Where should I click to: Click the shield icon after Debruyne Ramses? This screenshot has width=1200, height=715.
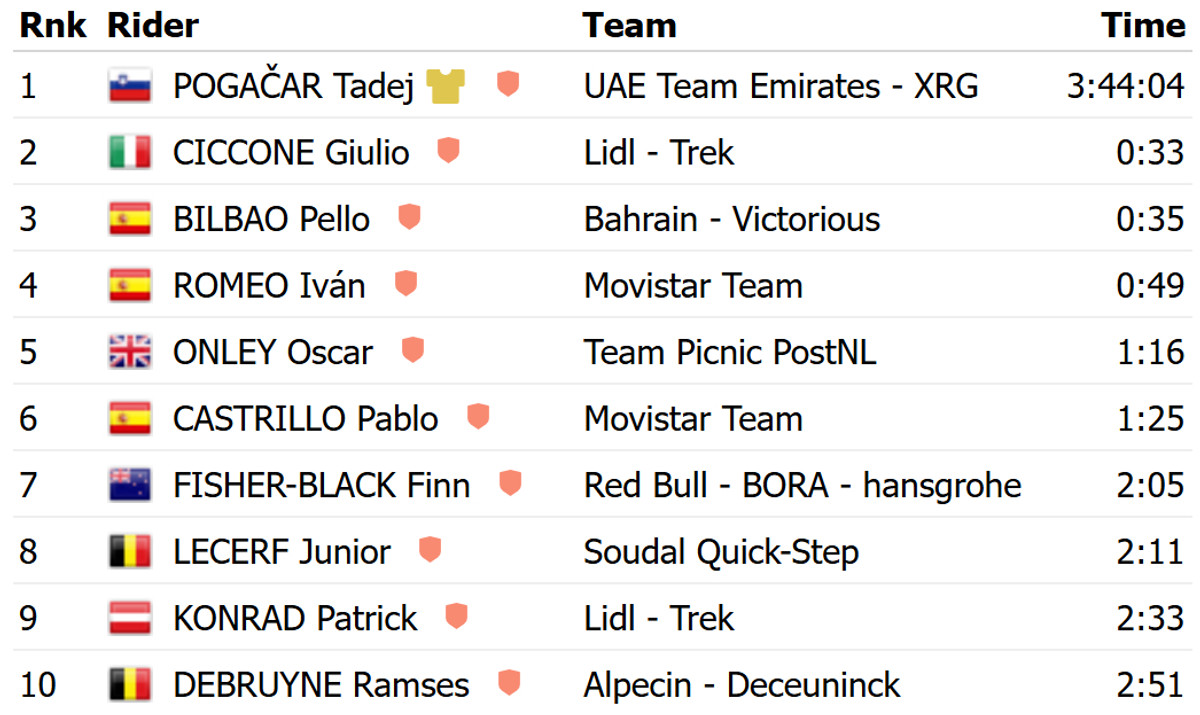(x=509, y=683)
